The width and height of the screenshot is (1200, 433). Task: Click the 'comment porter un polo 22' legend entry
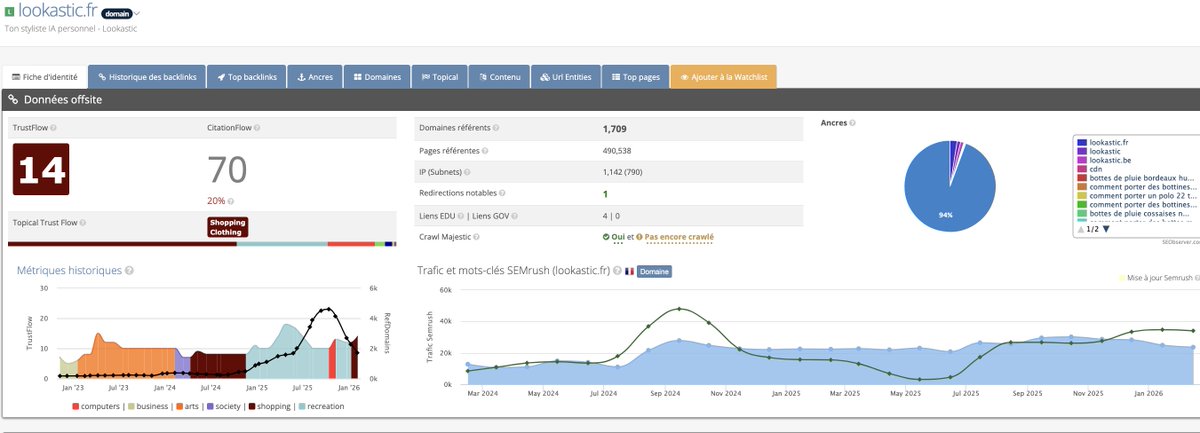coord(1136,198)
